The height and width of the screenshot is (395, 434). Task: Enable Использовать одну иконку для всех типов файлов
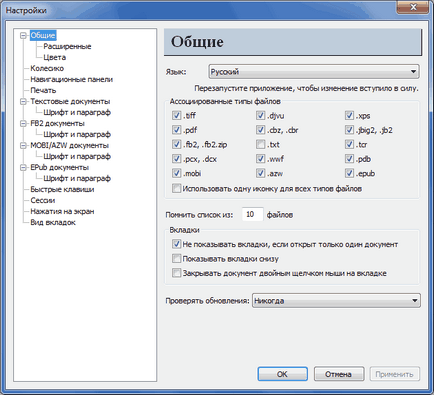[x=176, y=189]
